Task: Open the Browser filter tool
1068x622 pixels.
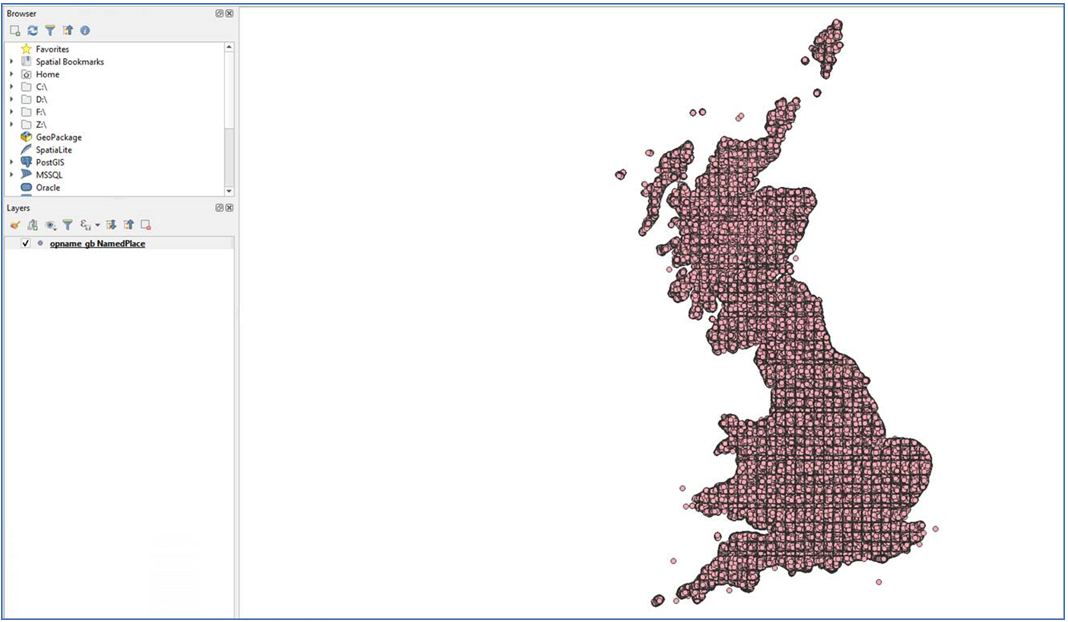Action: pyautogui.click(x=50, y=31)
